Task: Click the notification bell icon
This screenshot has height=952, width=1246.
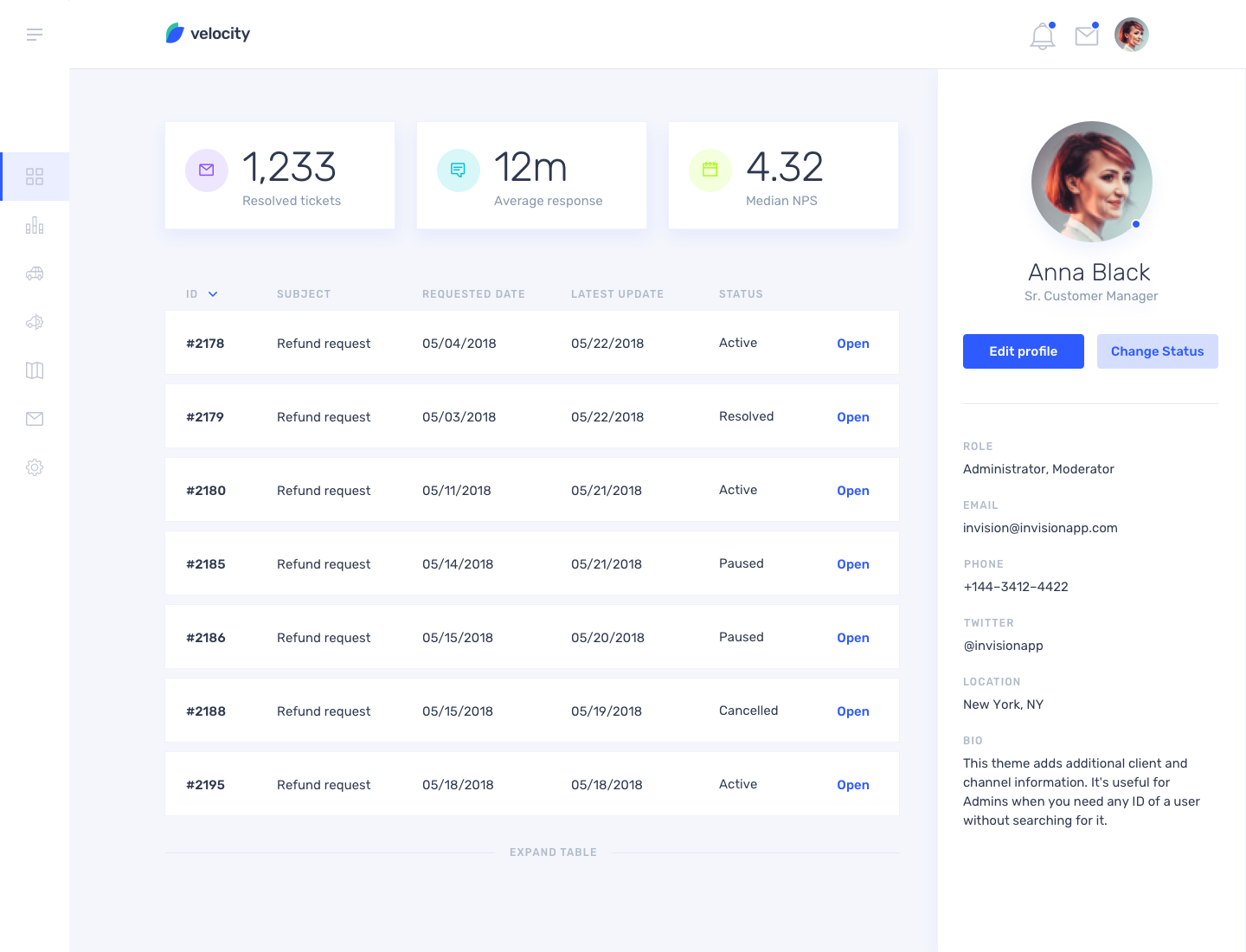Action: [1043, 36]
